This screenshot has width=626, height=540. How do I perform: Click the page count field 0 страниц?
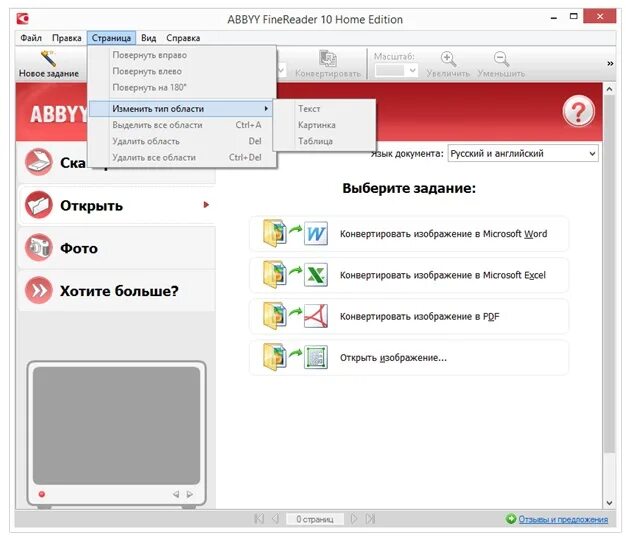pos(315,519)
